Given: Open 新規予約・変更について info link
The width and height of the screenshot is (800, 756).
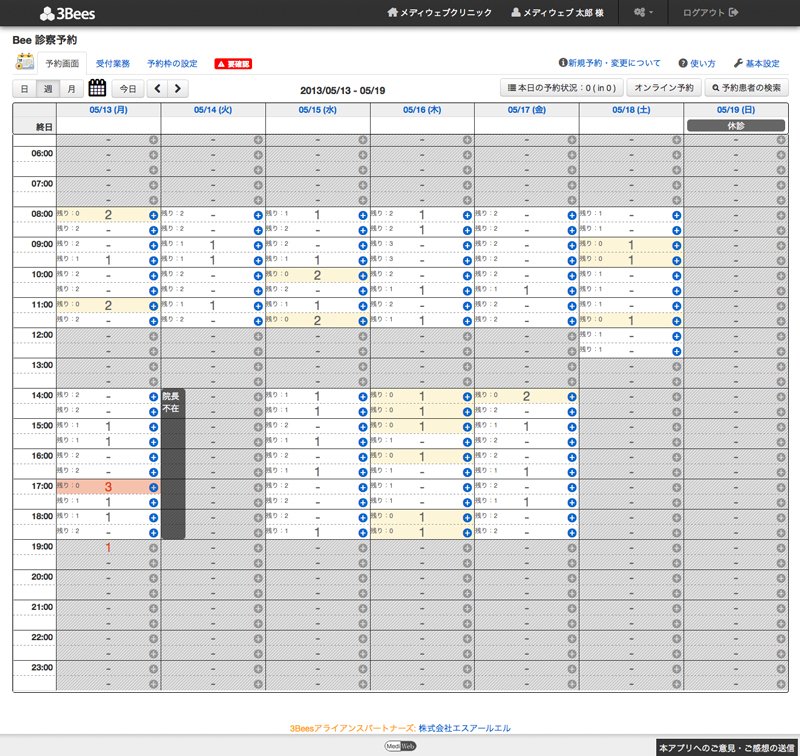Looking at the screenshot, I should [609, 63].
